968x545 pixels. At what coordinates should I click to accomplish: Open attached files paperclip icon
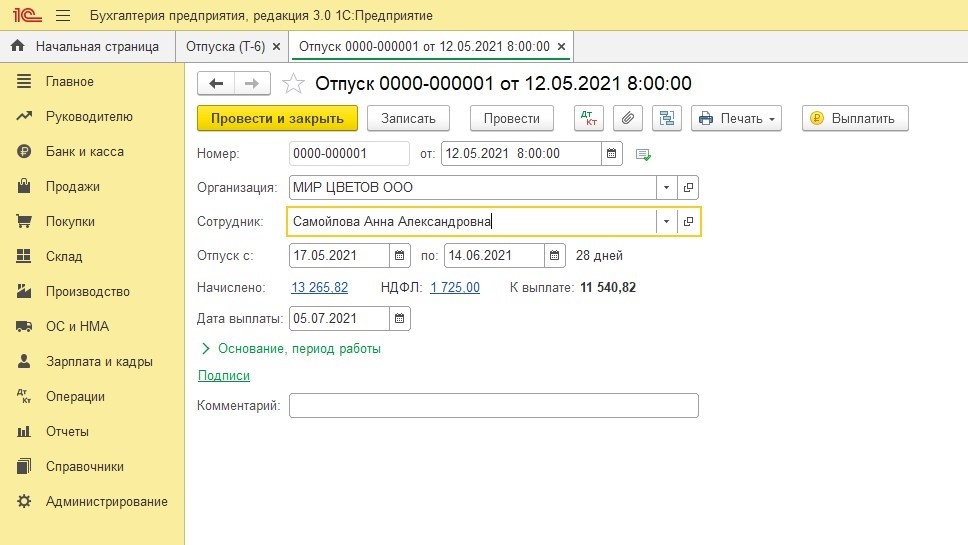628,119
